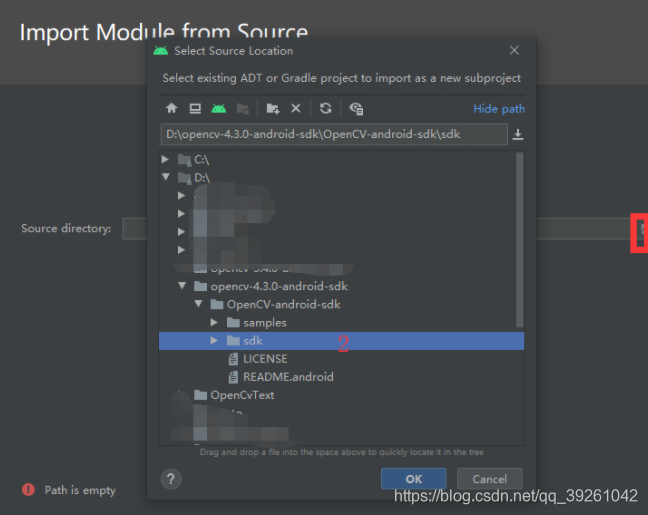
Task: Click the file tree vertical scrollbar
Action: coord(520,239)
